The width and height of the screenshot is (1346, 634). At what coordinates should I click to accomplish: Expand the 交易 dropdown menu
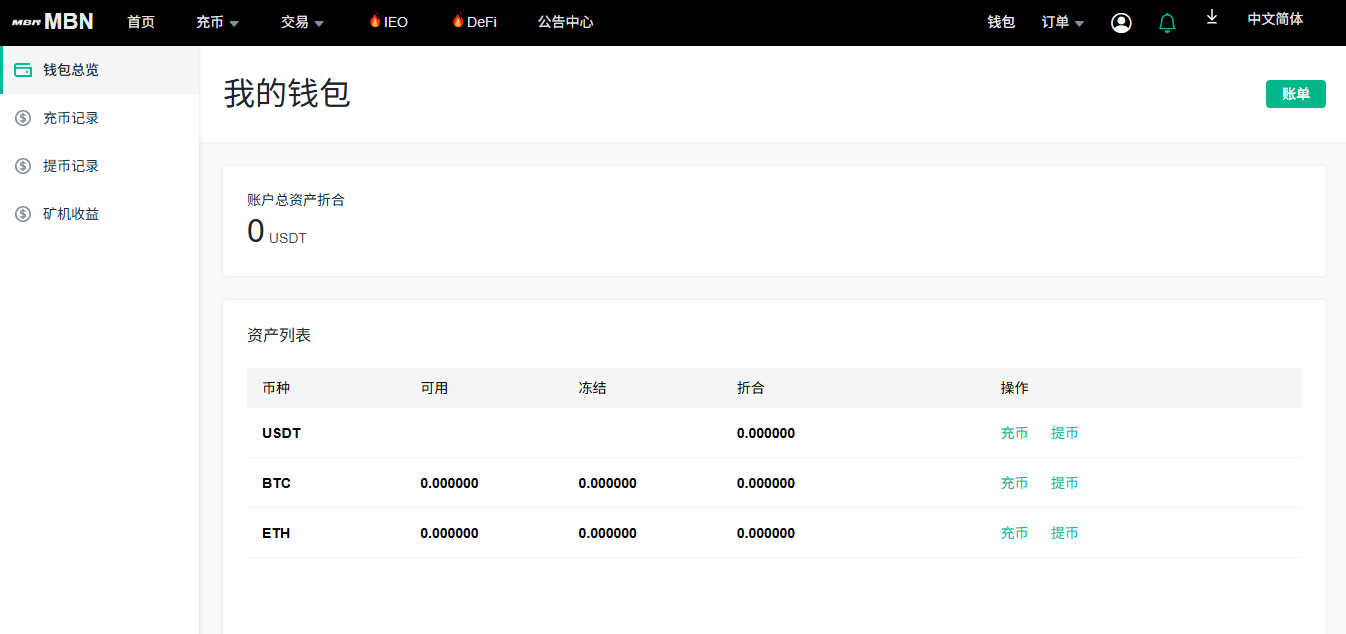302,22
